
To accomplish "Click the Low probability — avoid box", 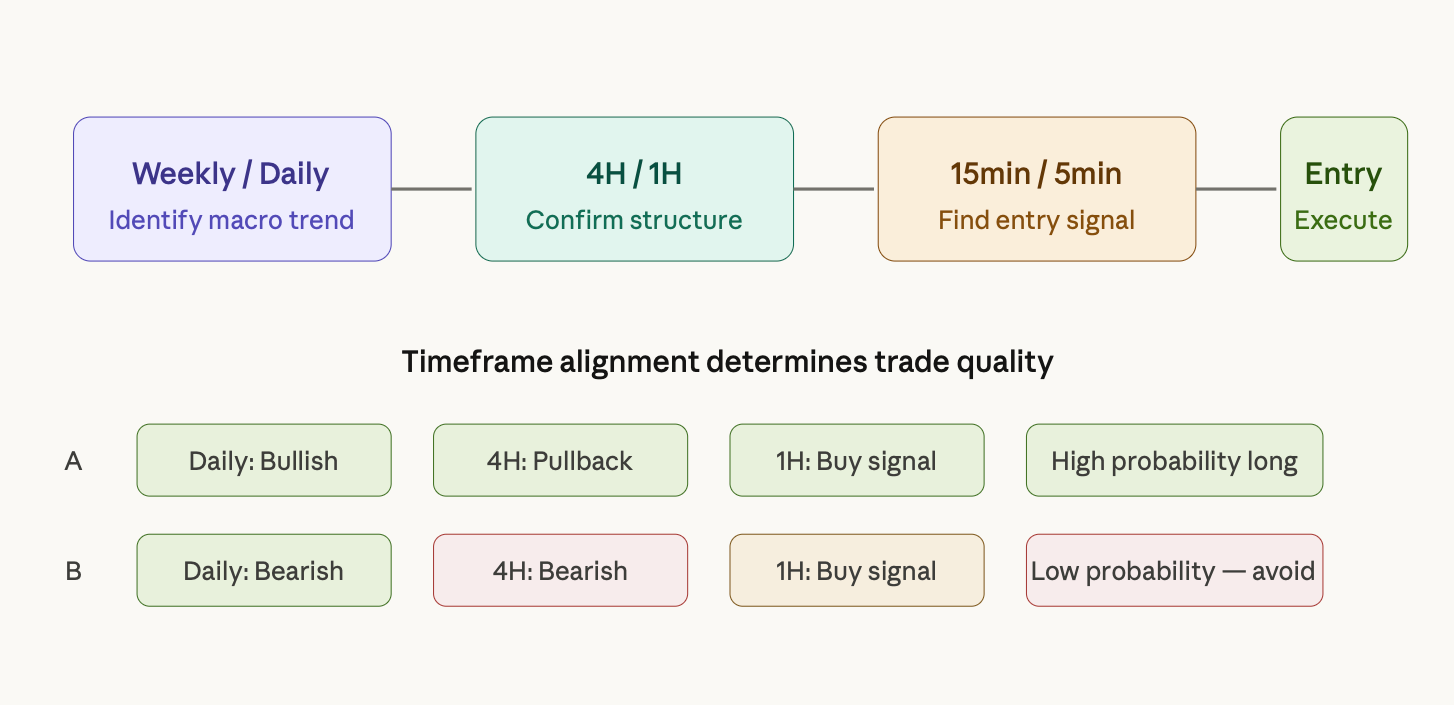I will tap(1174, 570).
